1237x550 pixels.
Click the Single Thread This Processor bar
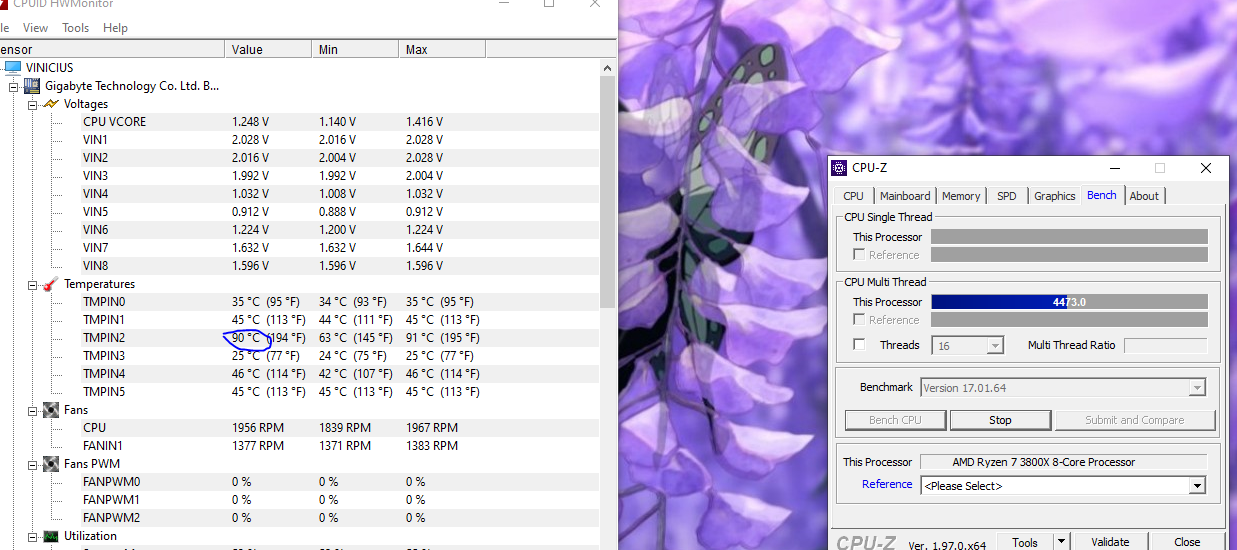(x=1069, y=237)
